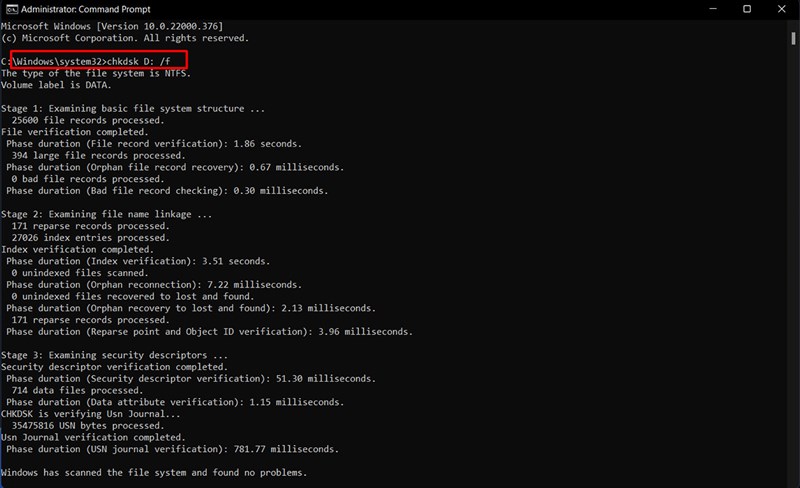Click the "Stage 1: Examining basic file system structure" line
The image size is (800, 488).
click(x=133, y=108)
